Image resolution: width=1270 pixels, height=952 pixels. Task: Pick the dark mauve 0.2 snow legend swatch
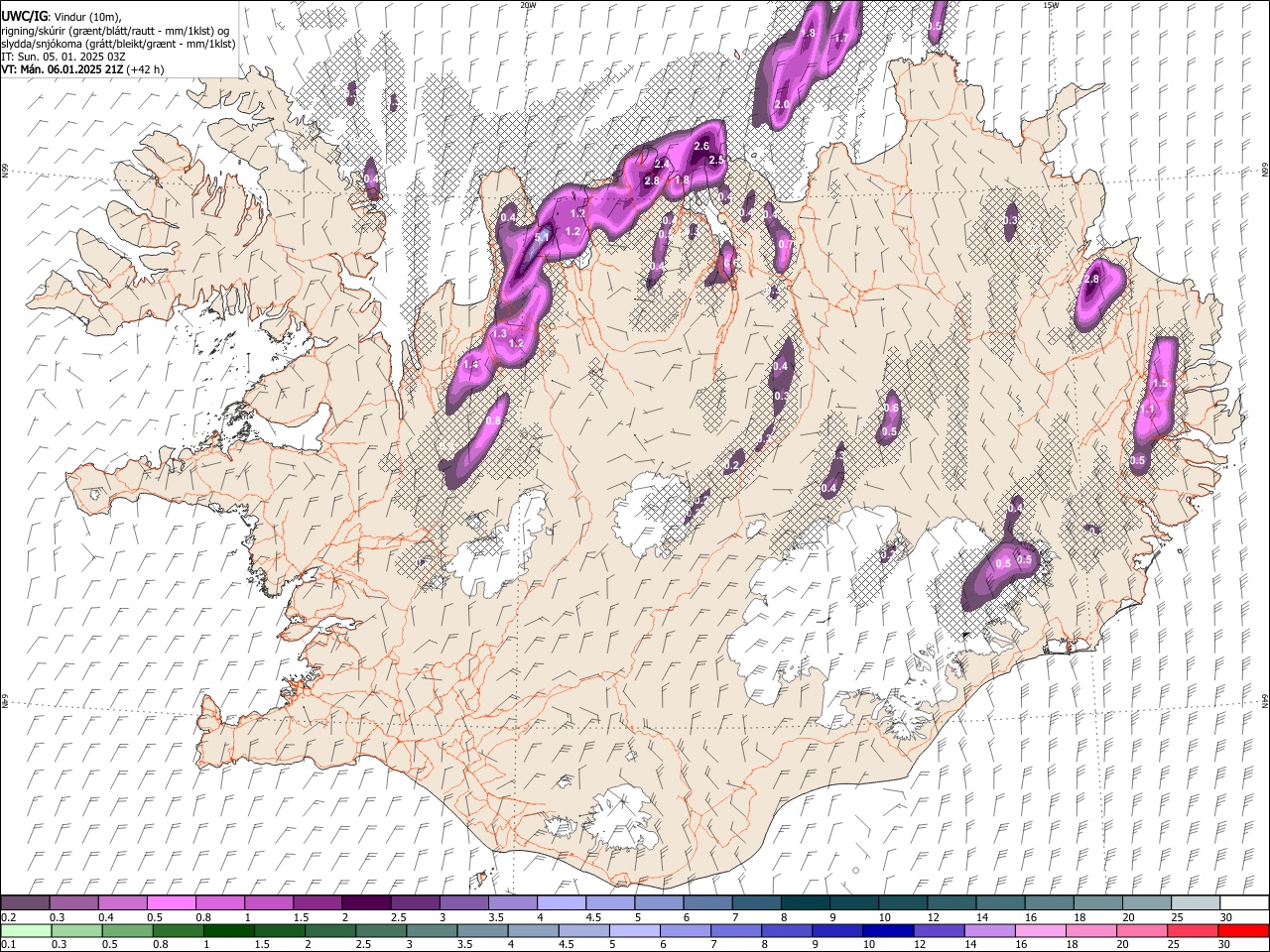click(25, 902)
